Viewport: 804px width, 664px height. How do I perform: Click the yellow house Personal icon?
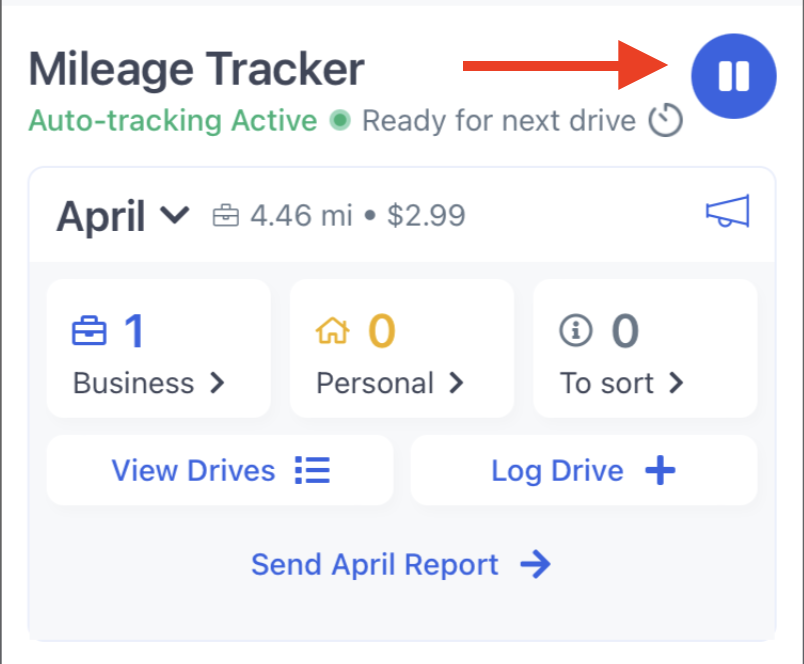coord(333,330)
